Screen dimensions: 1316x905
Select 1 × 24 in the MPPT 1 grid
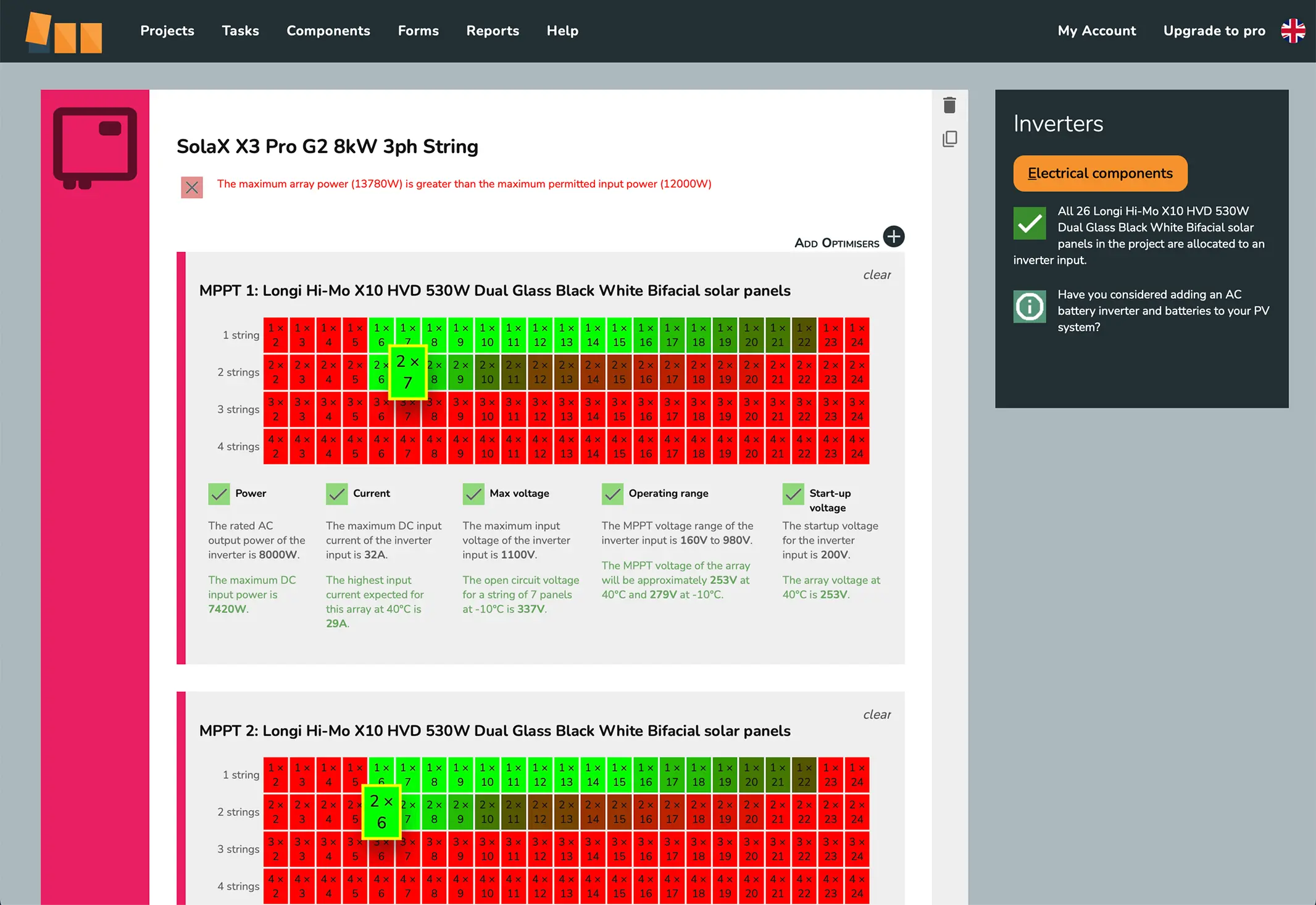click(x=857, y=335)
